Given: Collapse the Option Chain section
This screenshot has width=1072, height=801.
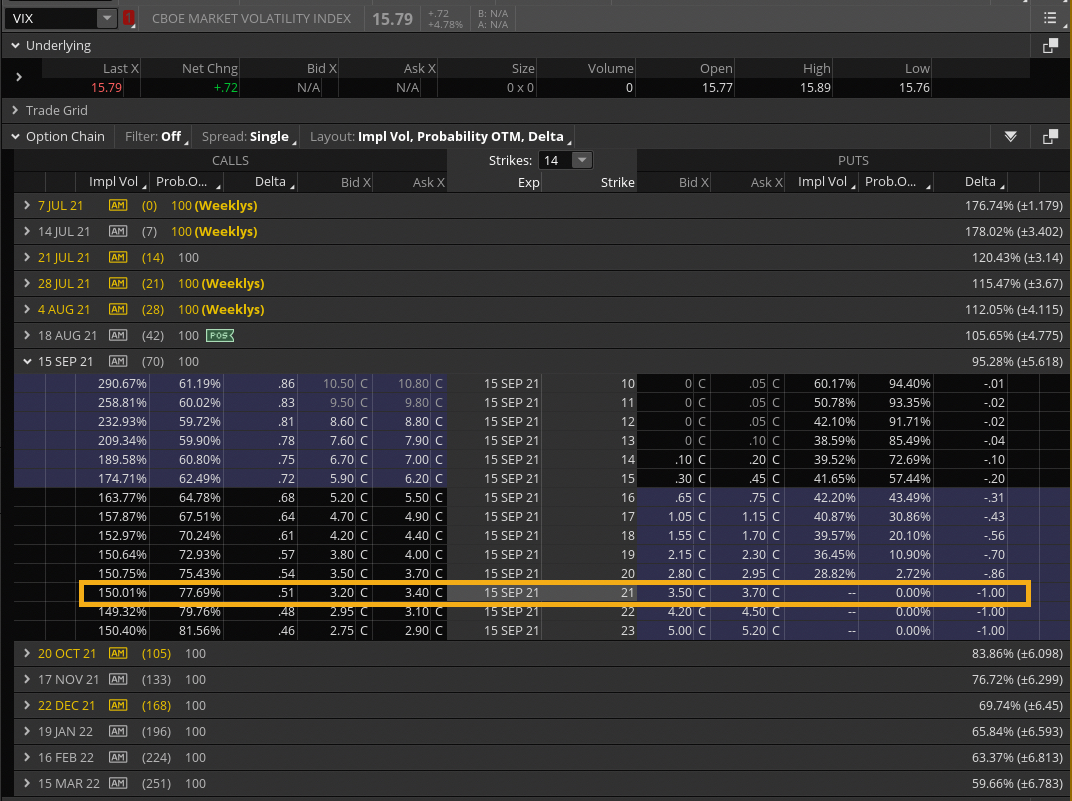Looking at the screenshot, I should (x=15, y=137).
